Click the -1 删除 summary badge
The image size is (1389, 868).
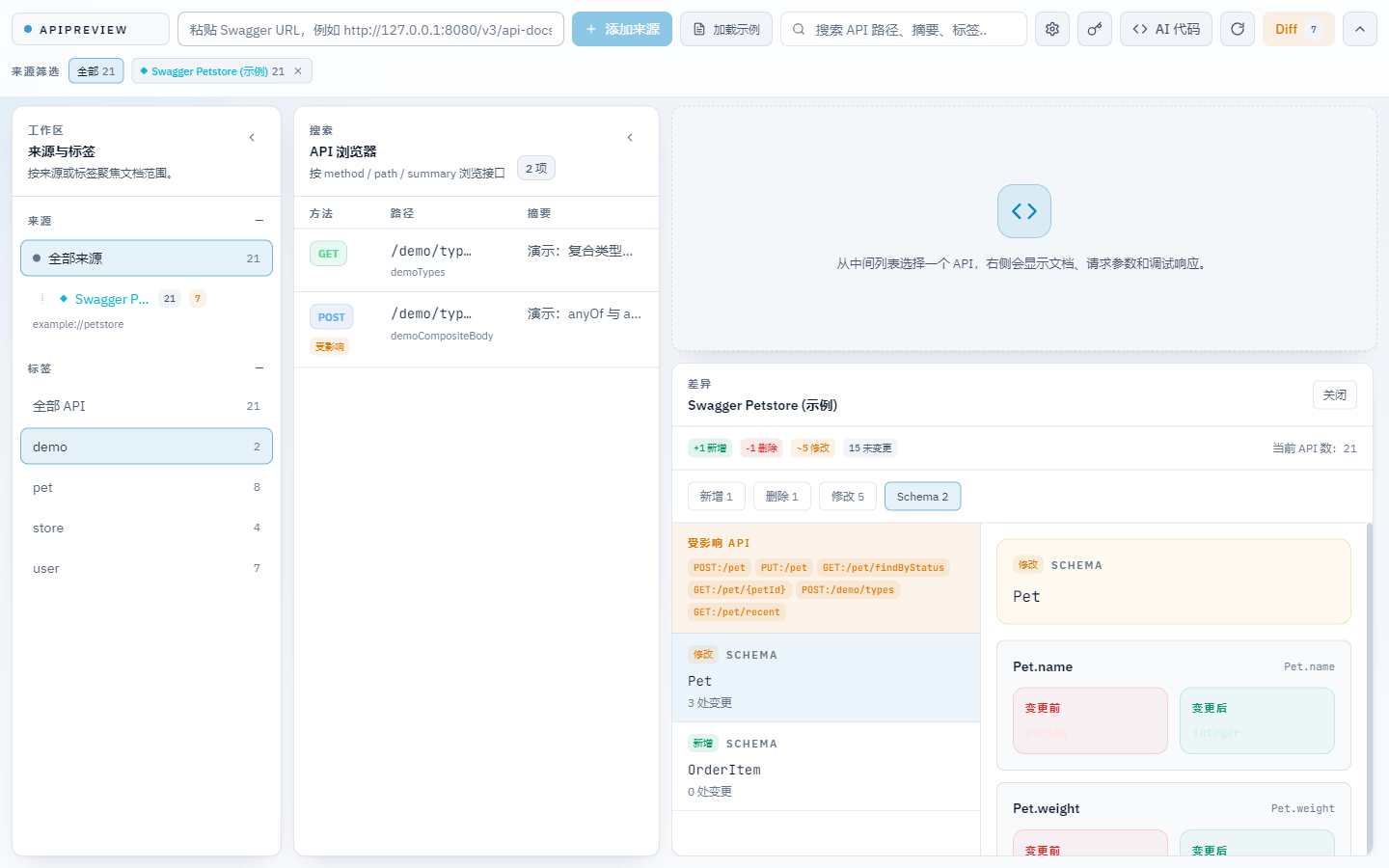pyautogui.click(x=762, y=448)
